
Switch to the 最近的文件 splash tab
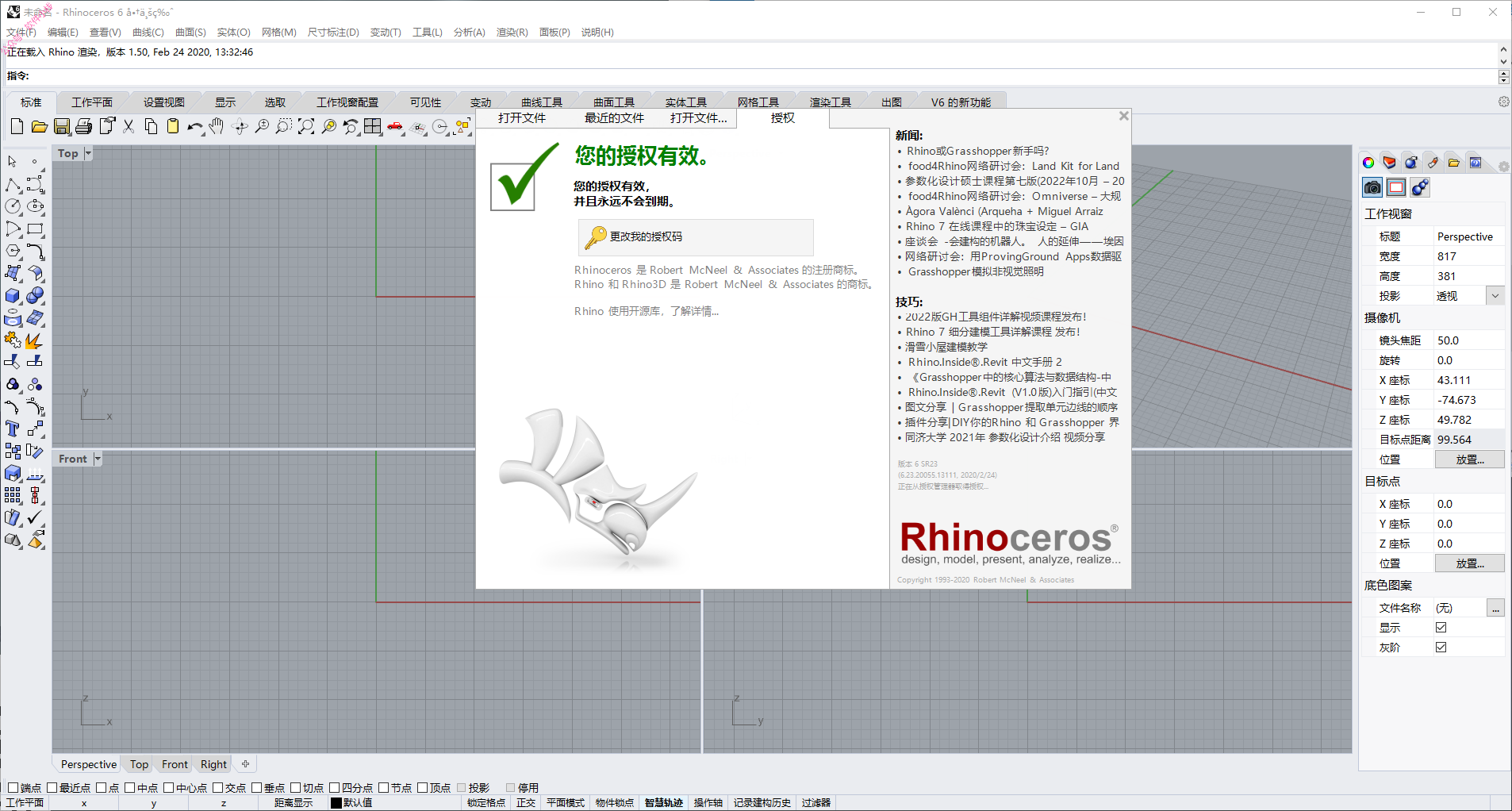[x=615, y=118]
